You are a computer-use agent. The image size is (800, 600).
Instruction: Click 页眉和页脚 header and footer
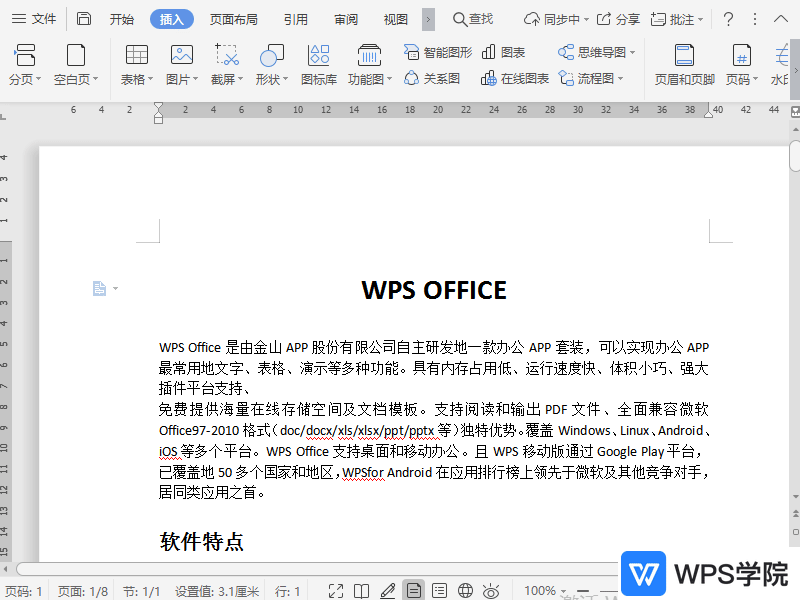tap(684, 64)
